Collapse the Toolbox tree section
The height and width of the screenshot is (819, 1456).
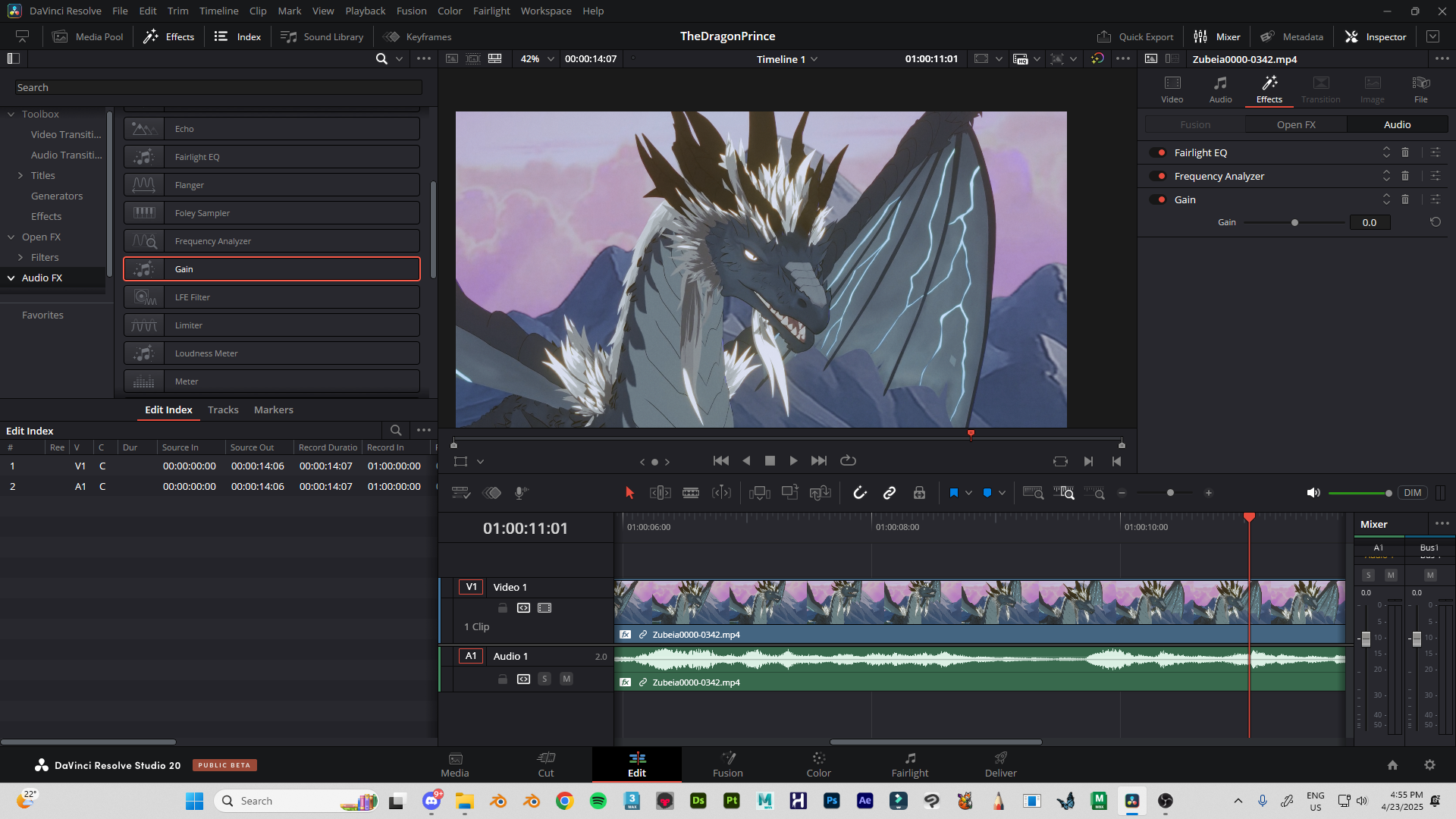point(11,114)
